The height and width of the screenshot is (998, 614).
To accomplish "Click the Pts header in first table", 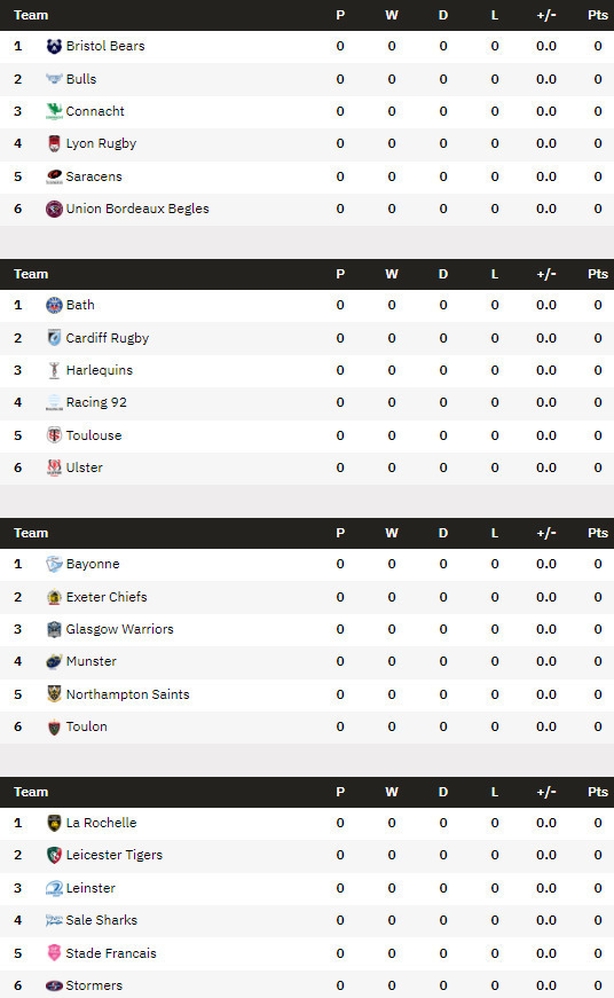I will point(597,15).
